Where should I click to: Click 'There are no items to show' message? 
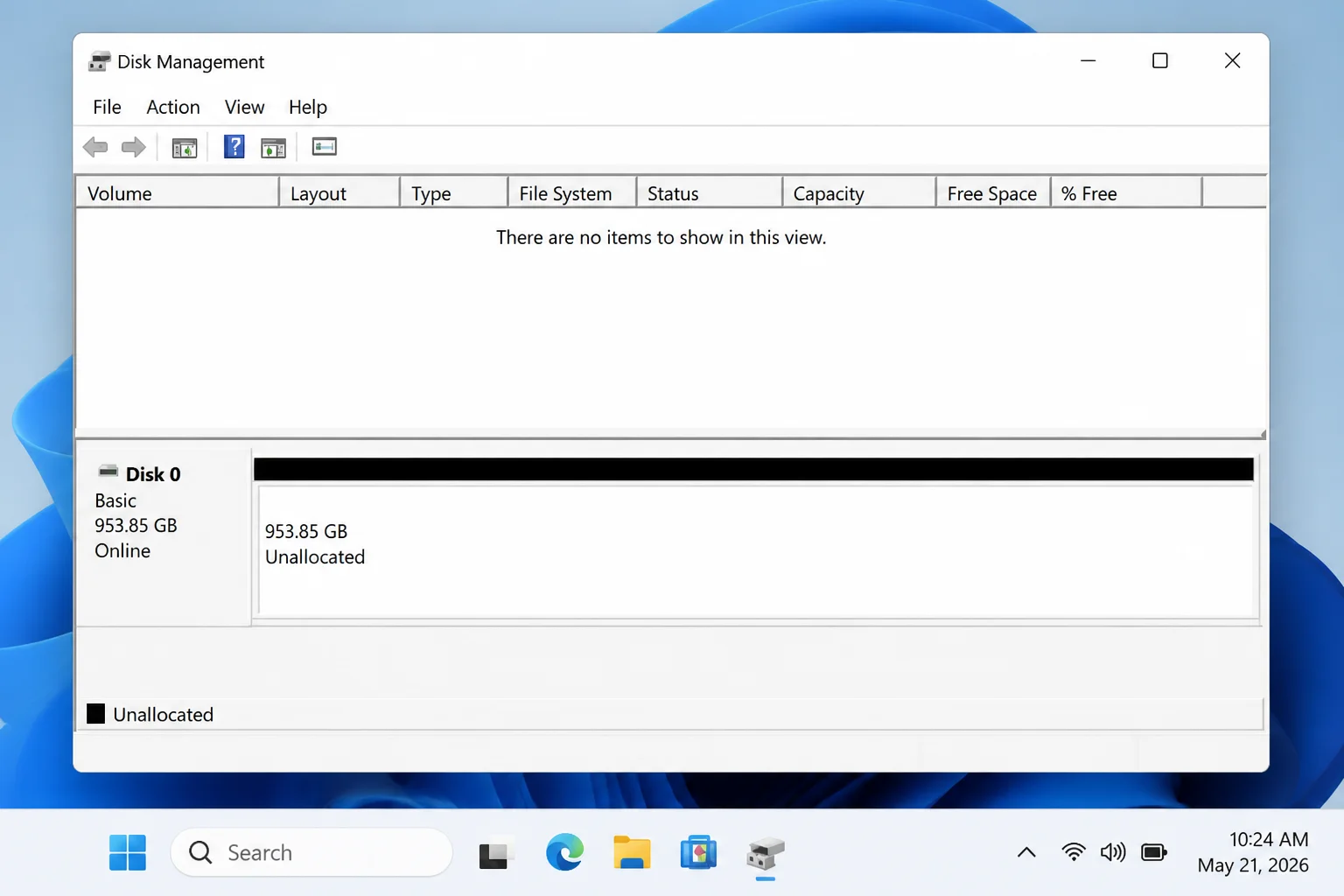point(661,237)
